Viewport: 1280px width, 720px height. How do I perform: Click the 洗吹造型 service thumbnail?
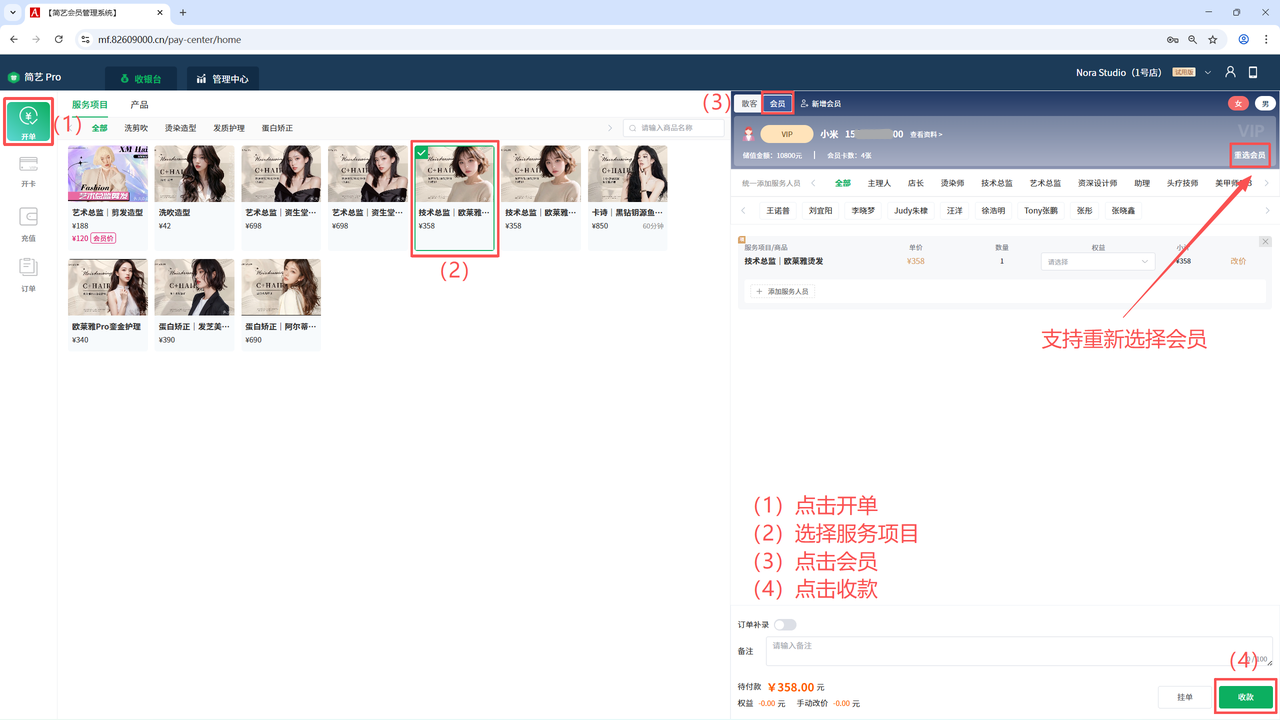pos(194,175)
